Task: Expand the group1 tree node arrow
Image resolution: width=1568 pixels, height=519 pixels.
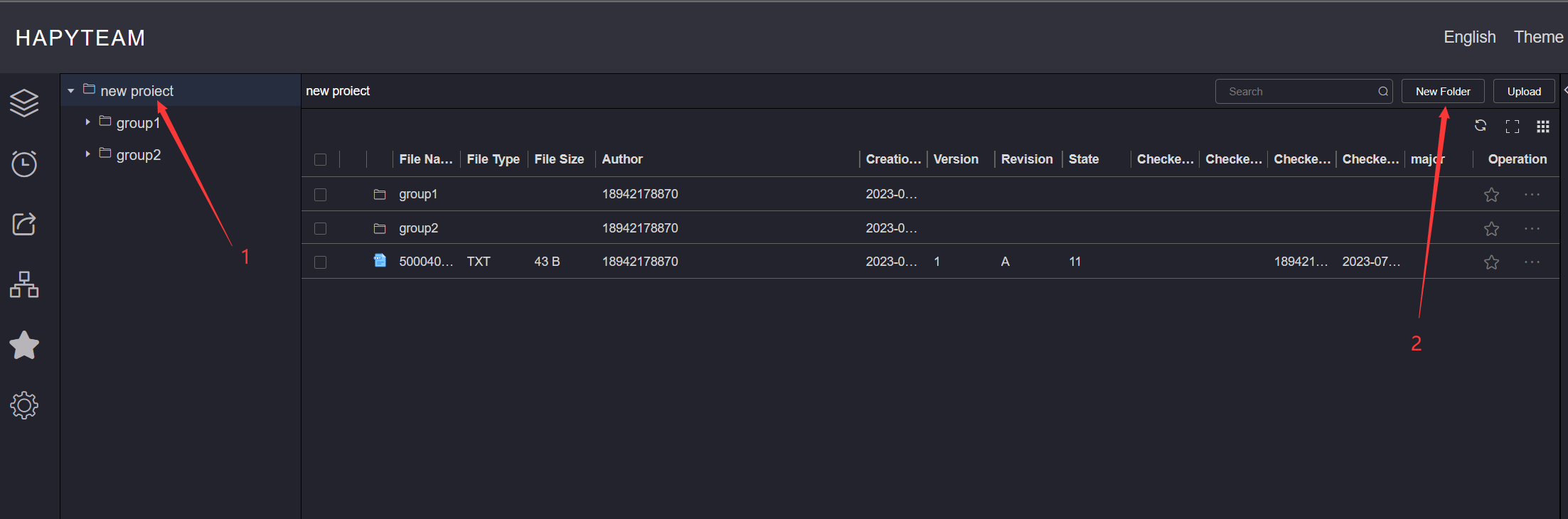Action: point(87,122)
